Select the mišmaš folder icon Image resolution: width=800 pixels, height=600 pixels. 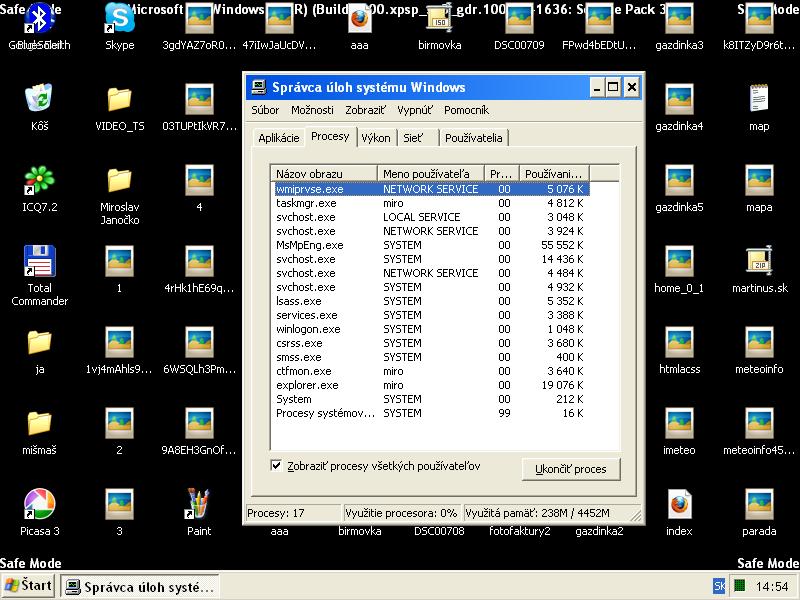coord(39,423)
